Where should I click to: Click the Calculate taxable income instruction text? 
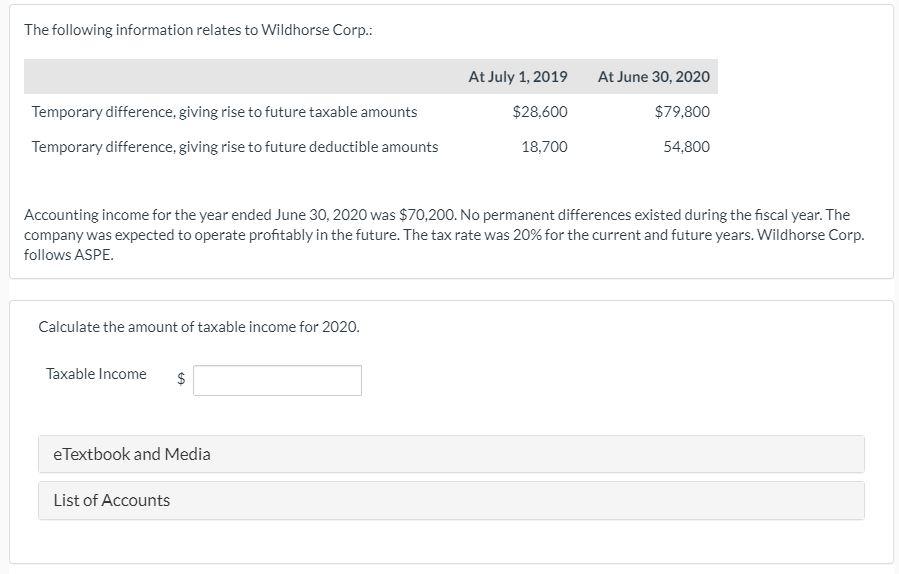point(199,327)
